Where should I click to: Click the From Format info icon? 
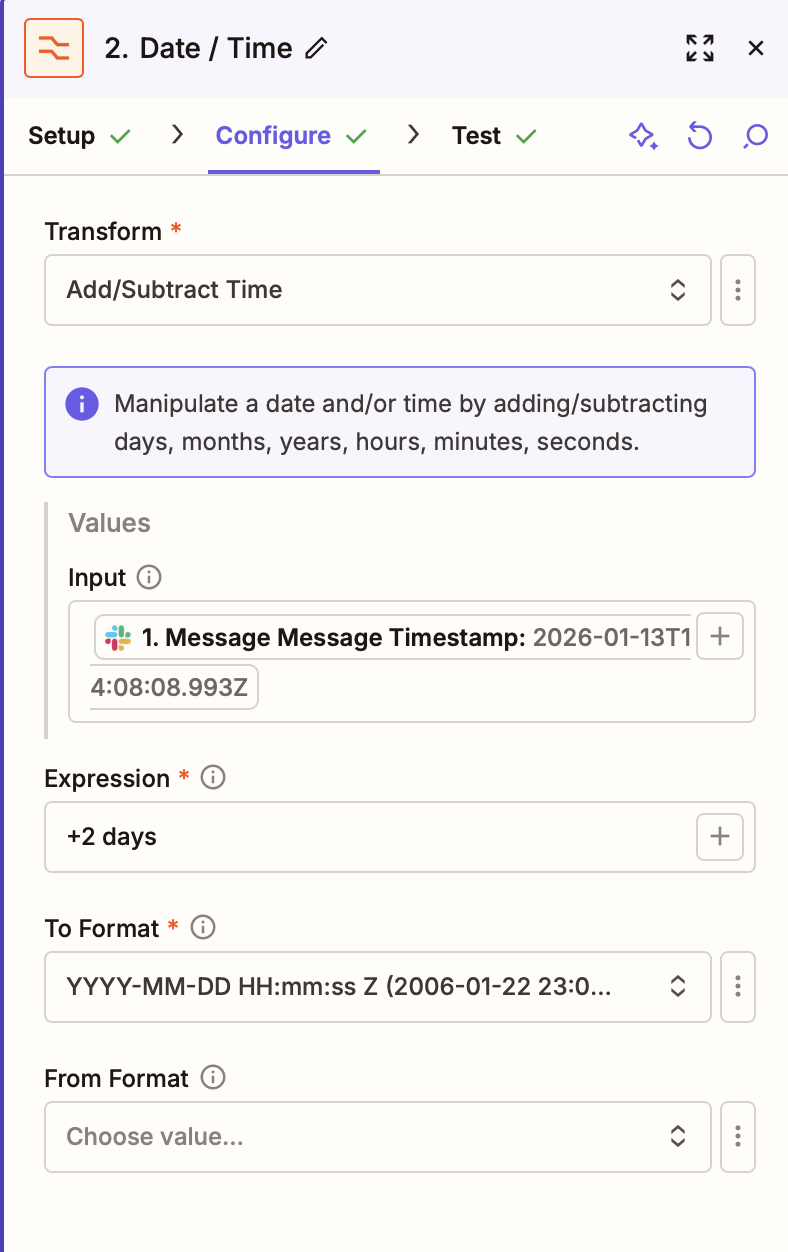click(x=213, y=1078)
